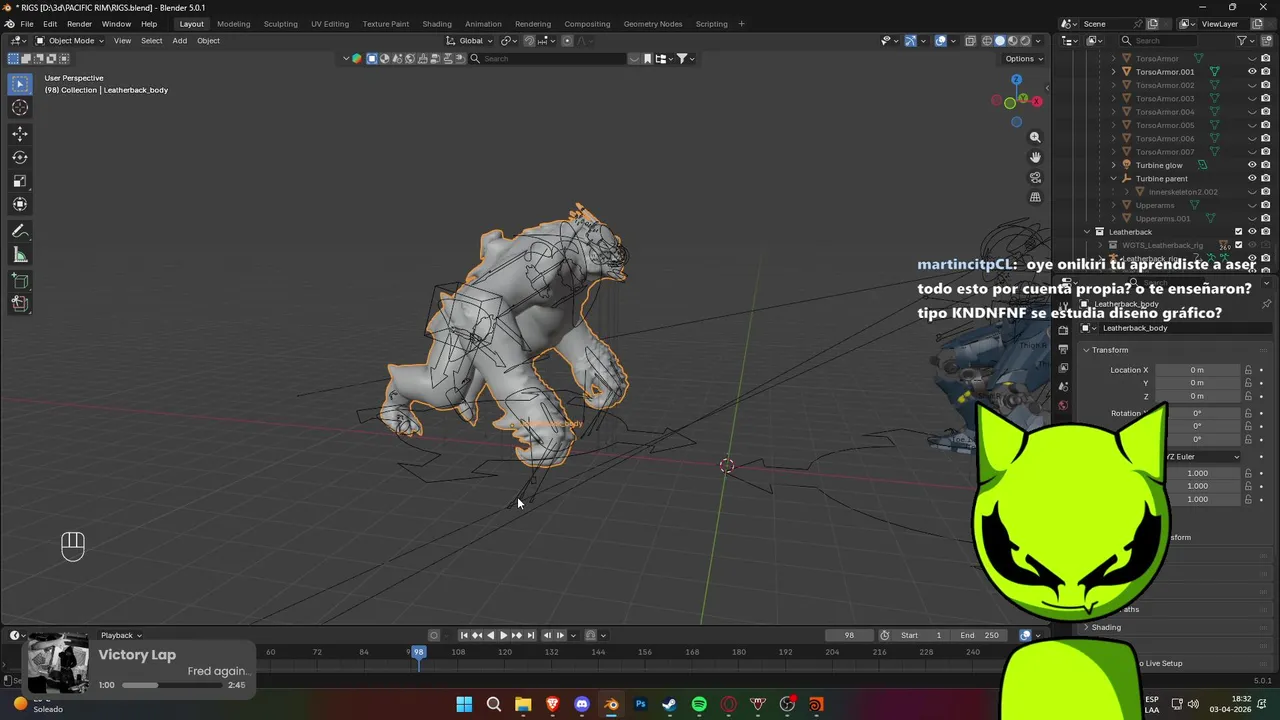
Task: Select the Add Cube tool
Action: pyautogui.click(x=20, y=281)
